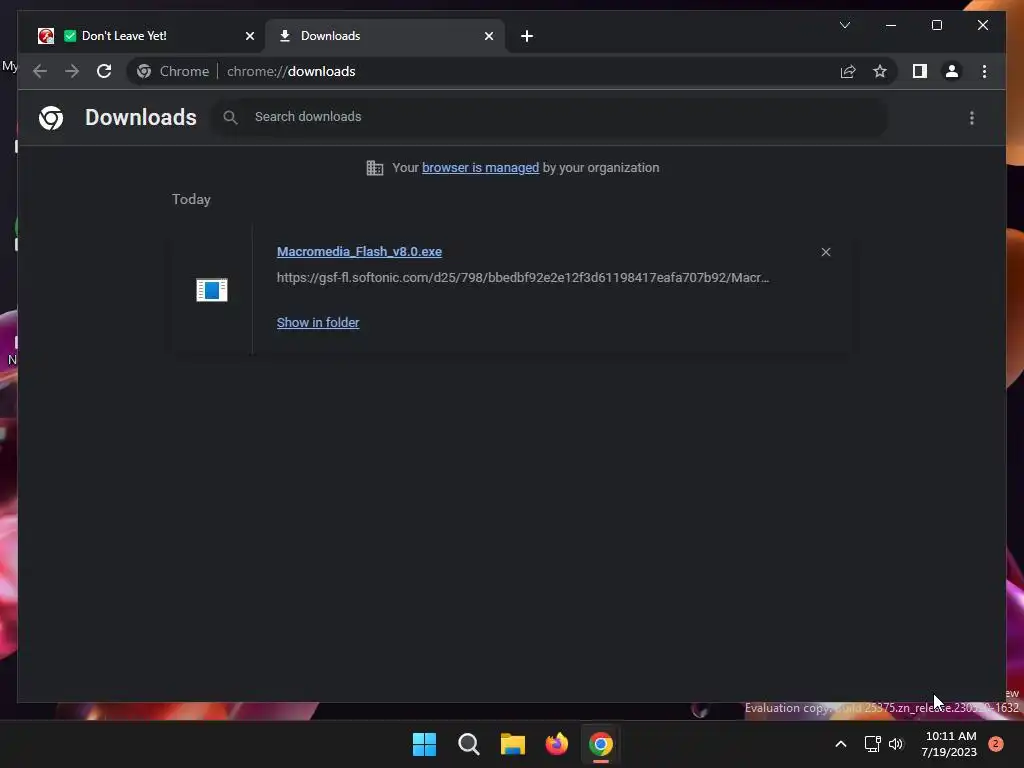The image size is (1024, 768).
Task: Open the Chrome three-dot menu
Action: [984, 71]
